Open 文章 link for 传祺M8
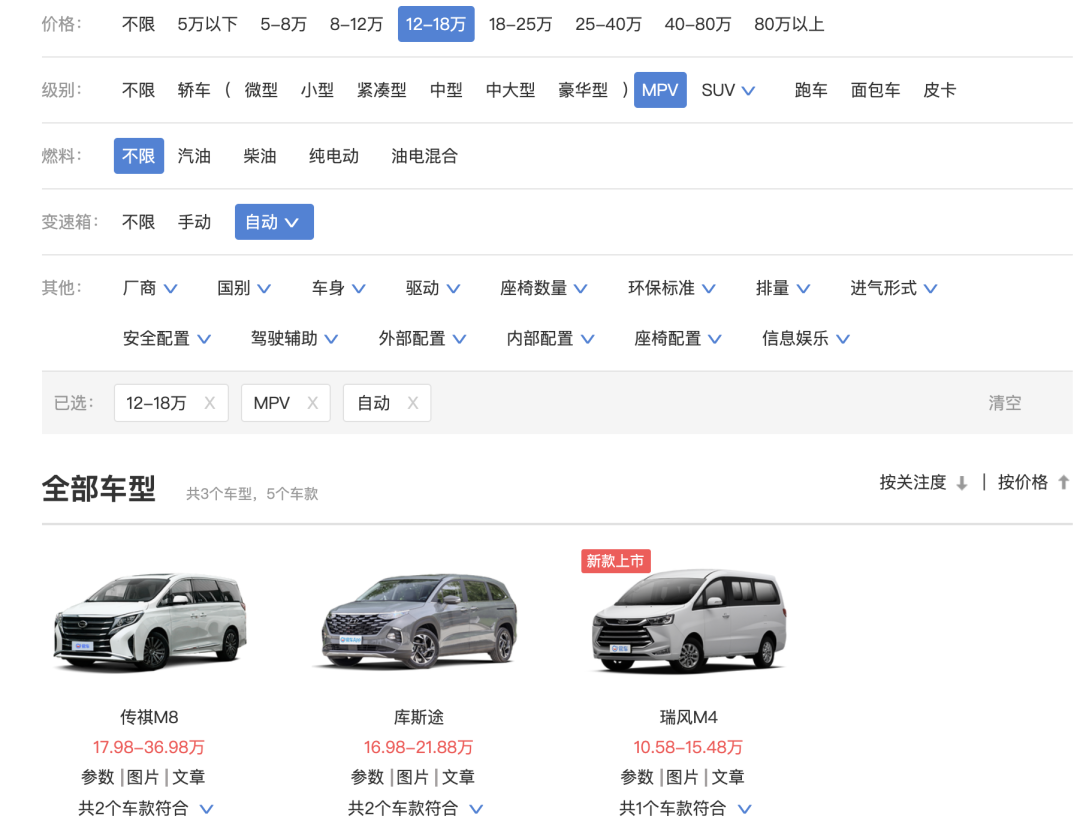 point(189,777)
